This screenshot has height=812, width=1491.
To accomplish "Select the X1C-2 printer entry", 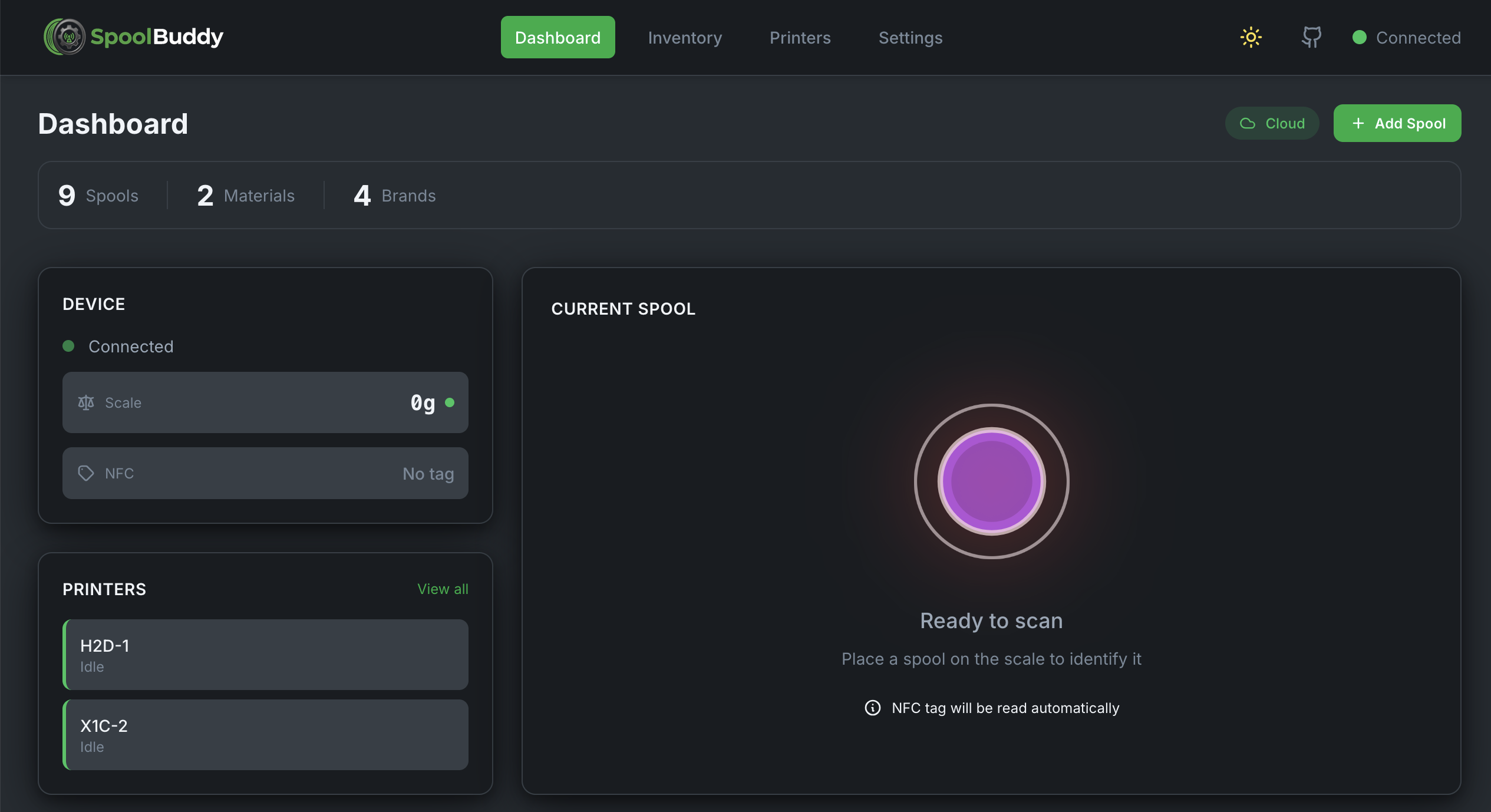I will point(265,735).
